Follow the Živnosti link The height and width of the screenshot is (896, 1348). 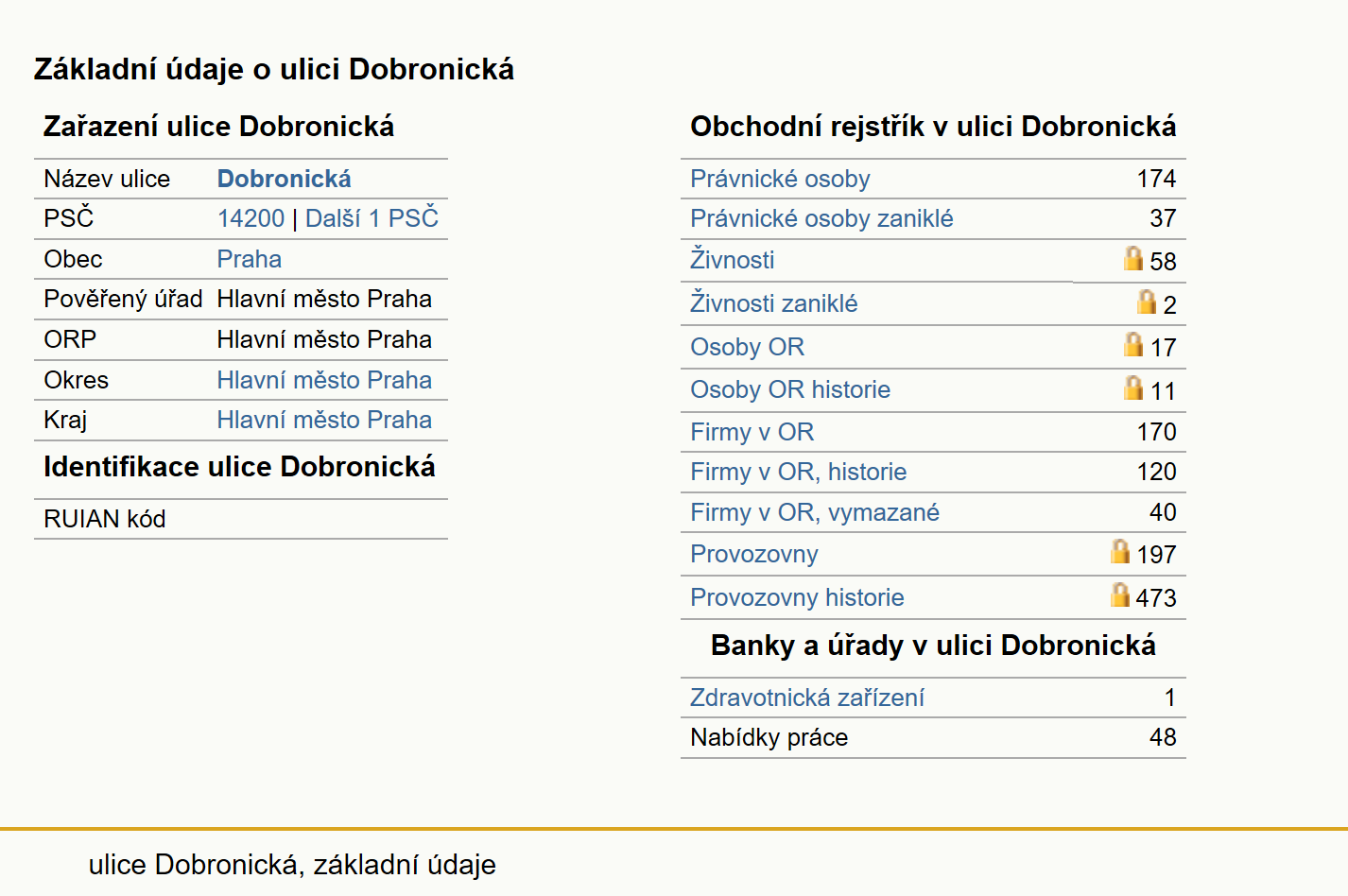[732, 259]
